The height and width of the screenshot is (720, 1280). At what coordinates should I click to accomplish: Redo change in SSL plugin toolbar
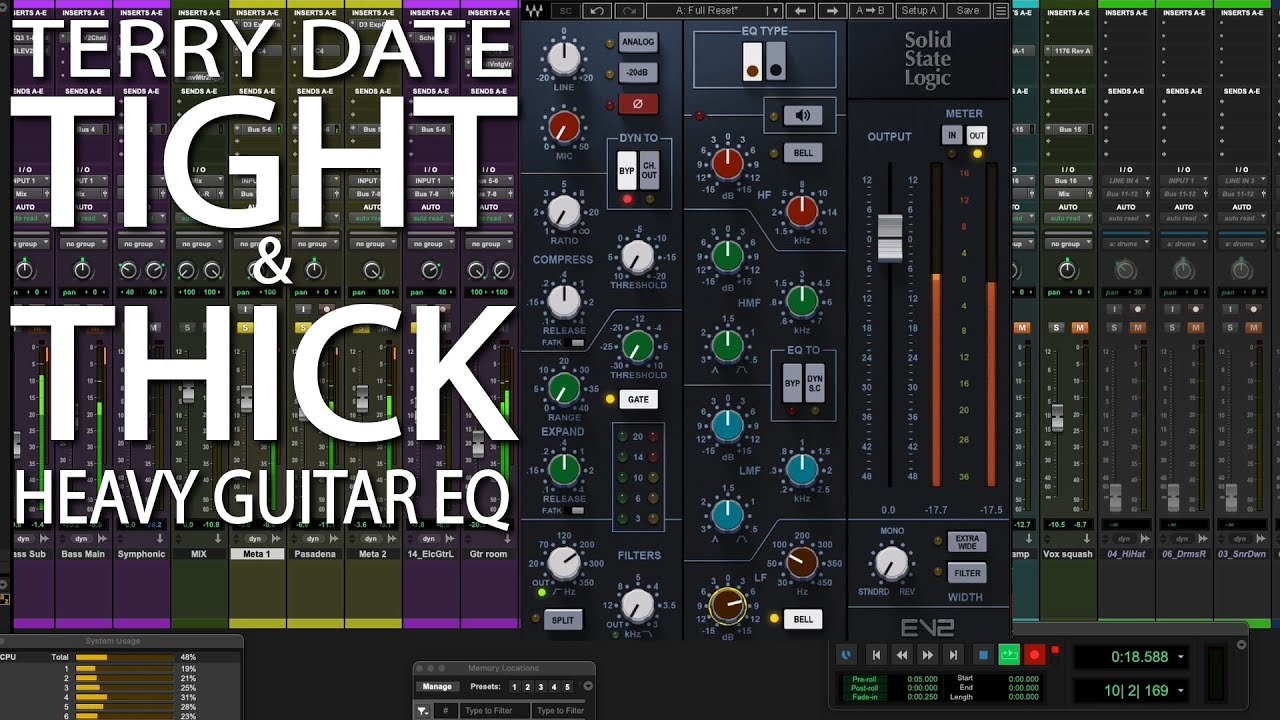(x=629, y=10)
